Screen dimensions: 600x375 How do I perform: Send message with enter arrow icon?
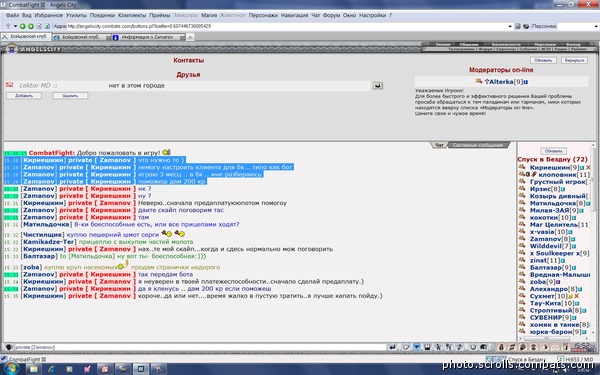click(392, 347)
